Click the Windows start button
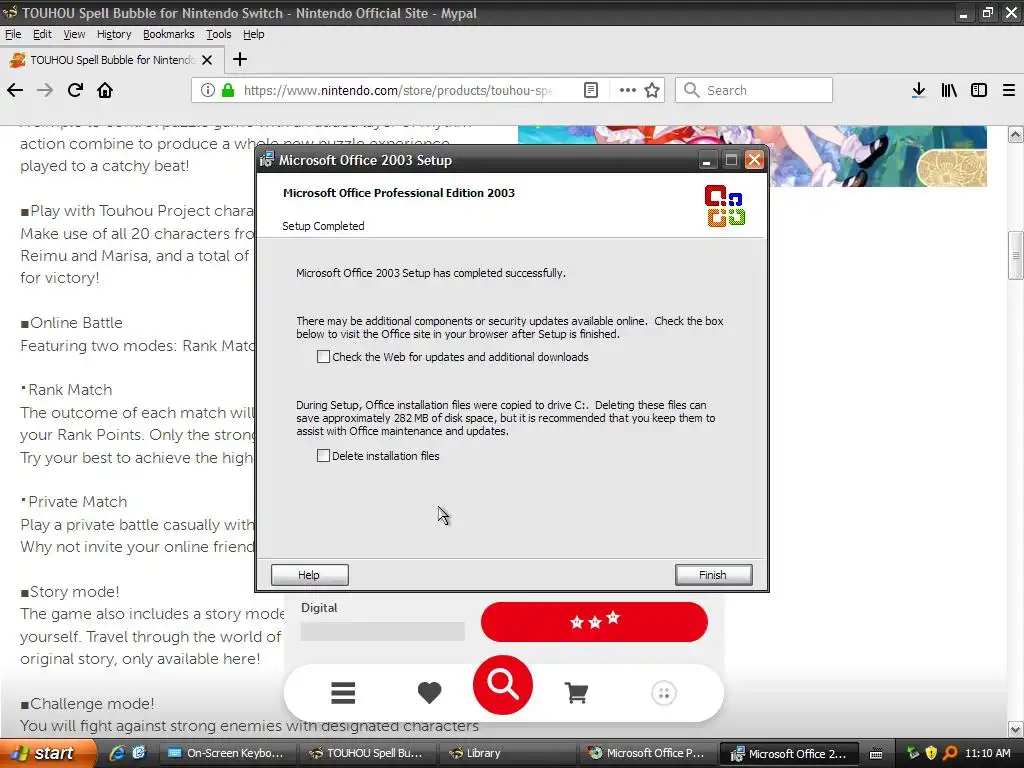1024x768 pixels. pyautogui.click(x=47, y=753)
